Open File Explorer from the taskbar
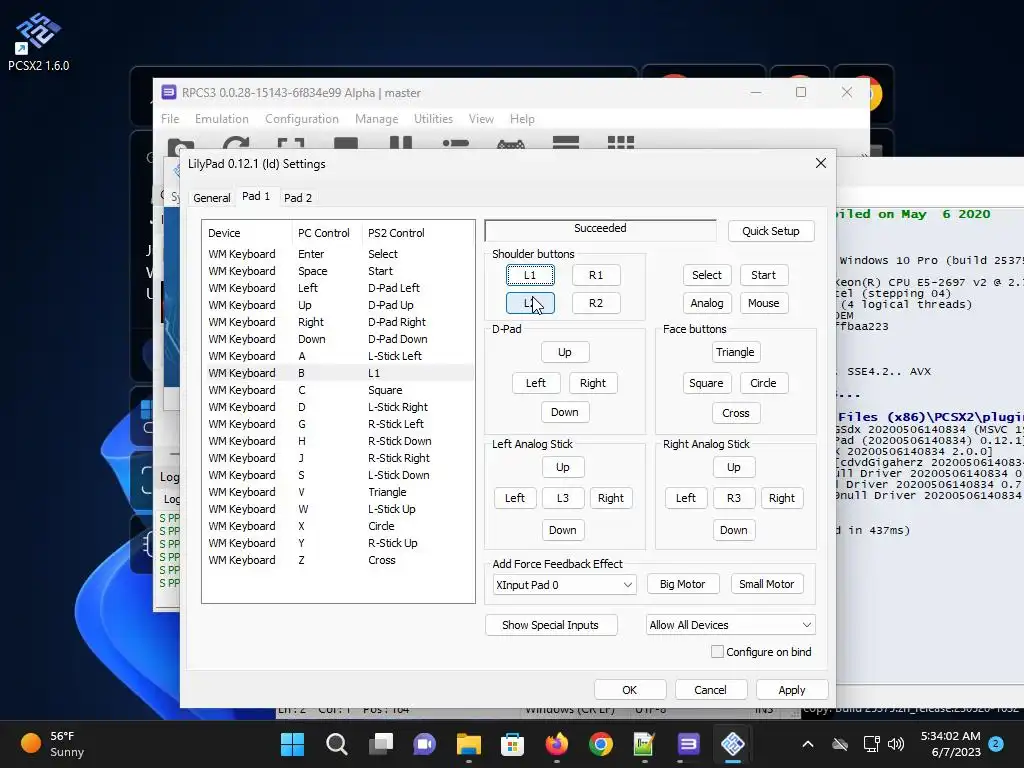 pyautogui.click(x=468, y=744)
